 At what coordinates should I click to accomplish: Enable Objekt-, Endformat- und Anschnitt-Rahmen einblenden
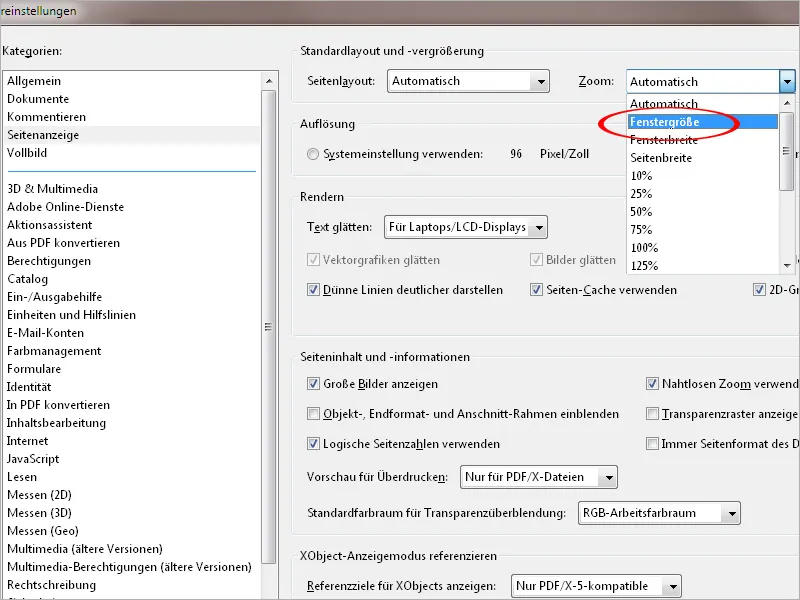313,414
